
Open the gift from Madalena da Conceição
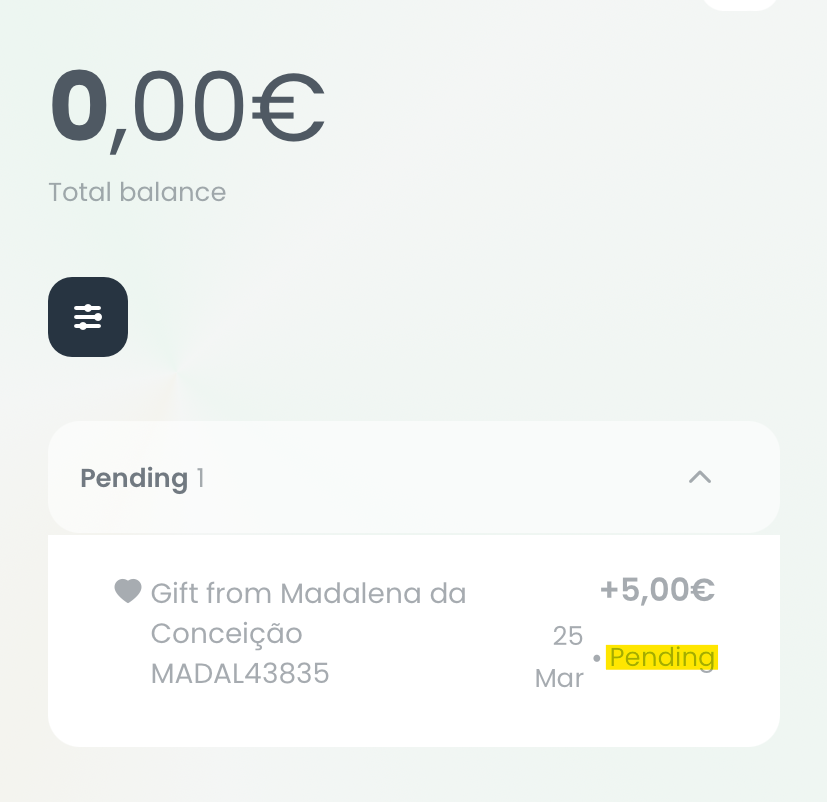[x=308, y=613]
